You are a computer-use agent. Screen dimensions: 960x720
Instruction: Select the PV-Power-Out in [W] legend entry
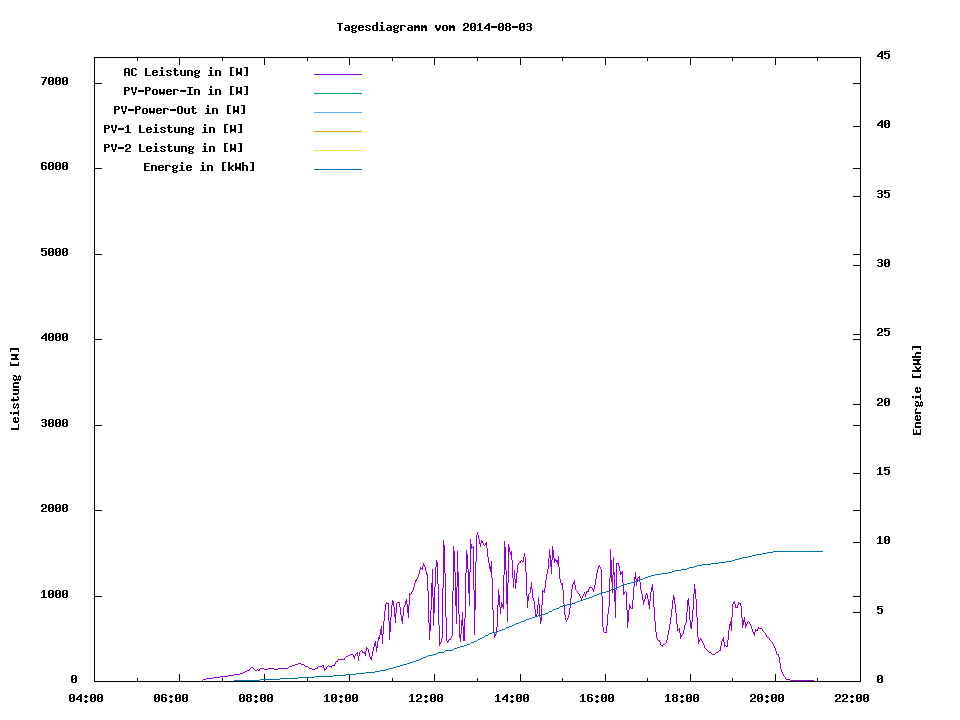180,110
